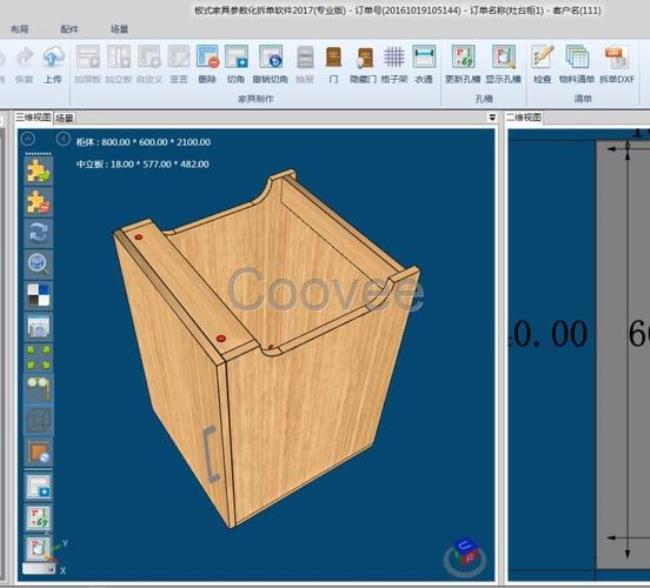Select the 加立板 add vertical panel tool

pos(119,57)
